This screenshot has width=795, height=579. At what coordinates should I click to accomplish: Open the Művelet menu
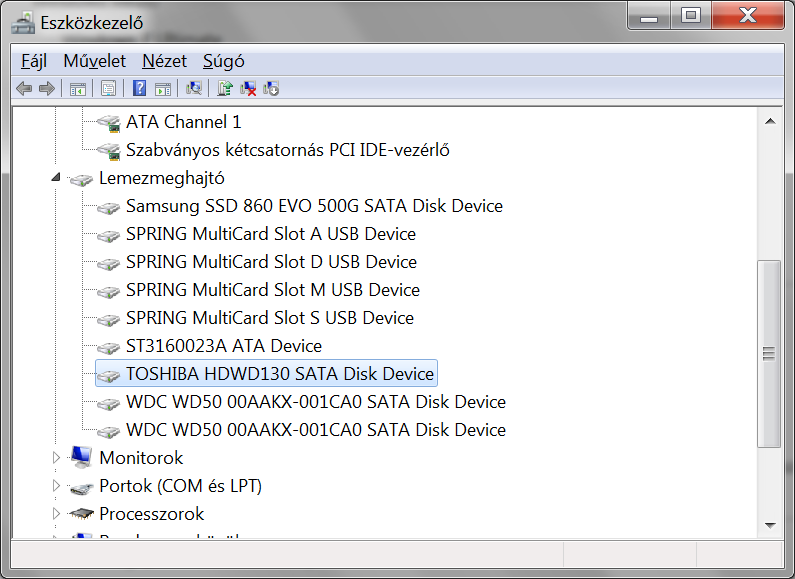pyautogui.click(x=94, y=61)
